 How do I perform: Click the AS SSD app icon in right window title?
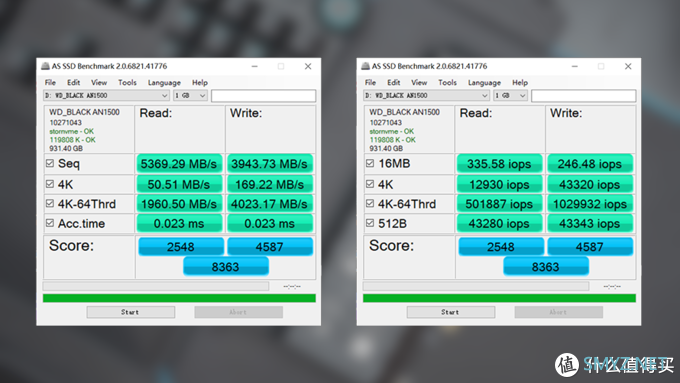(365, 66)
